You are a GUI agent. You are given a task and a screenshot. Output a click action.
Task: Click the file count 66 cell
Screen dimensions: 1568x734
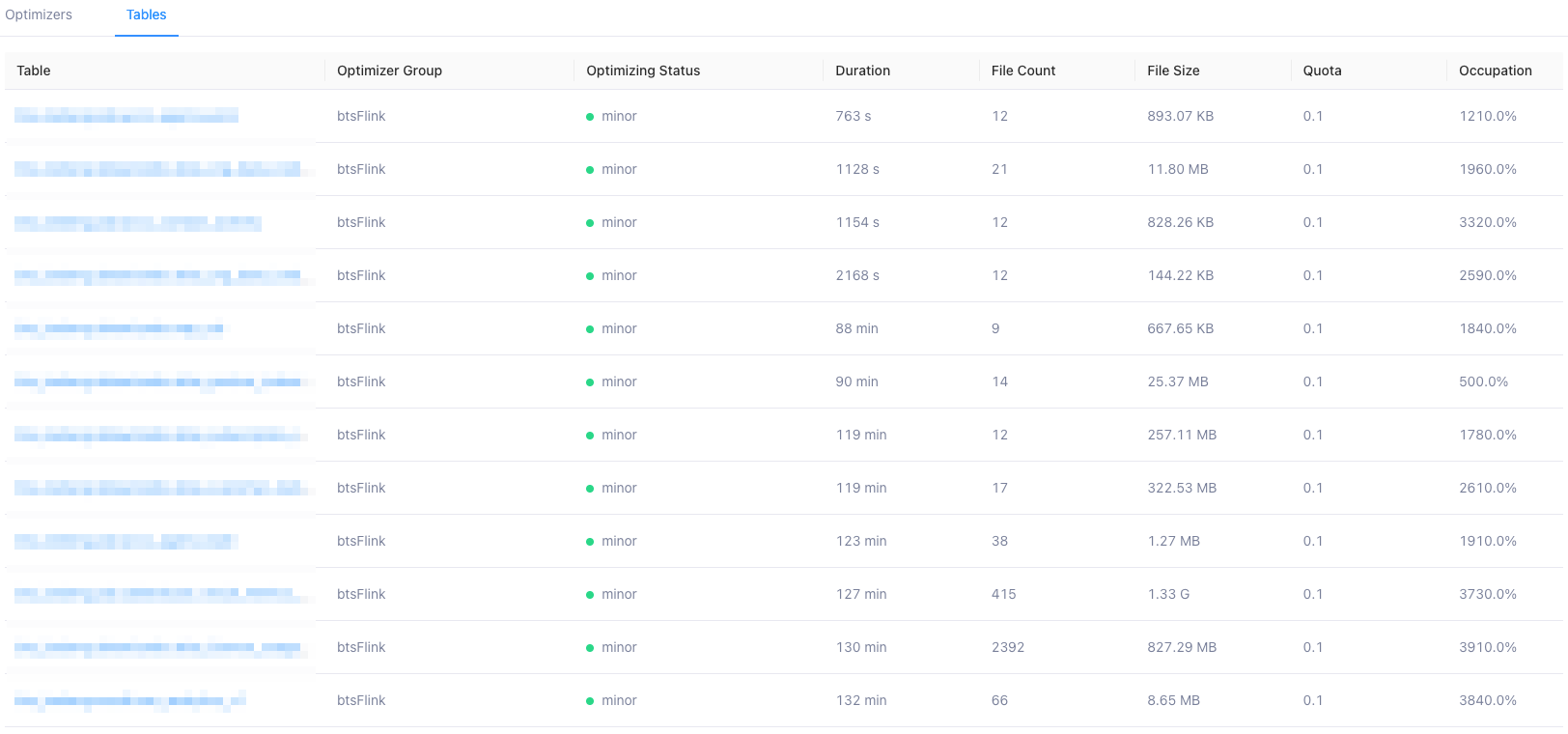click(999, 700)
